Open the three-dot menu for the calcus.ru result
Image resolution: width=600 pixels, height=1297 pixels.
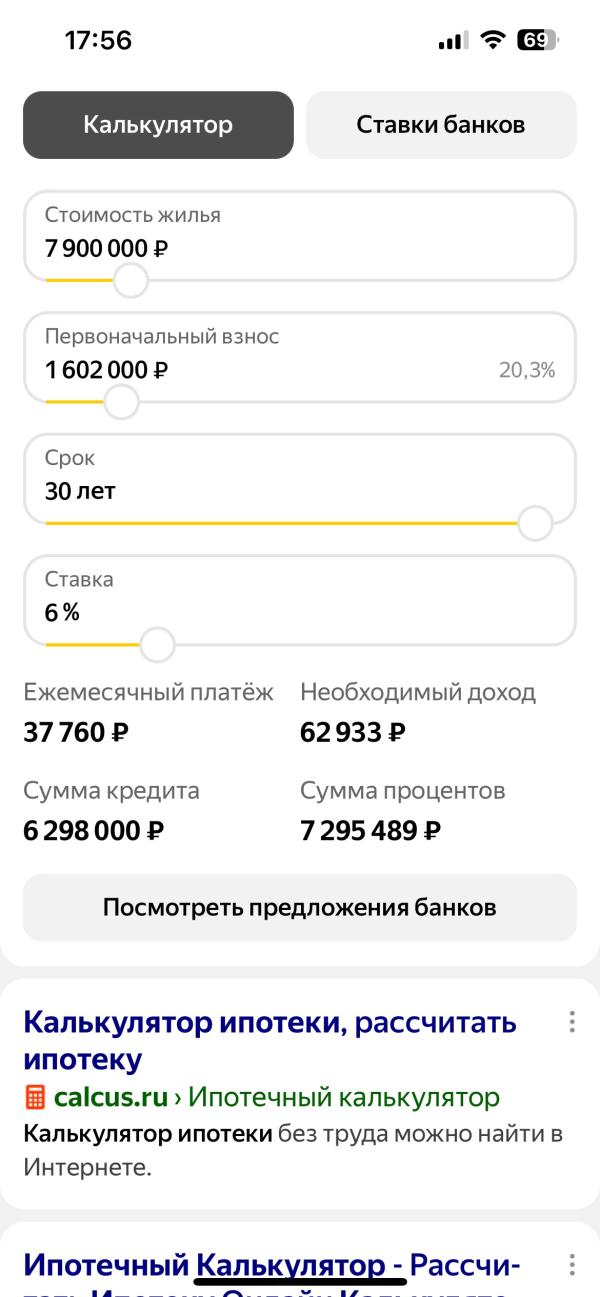pos(572,1021)
